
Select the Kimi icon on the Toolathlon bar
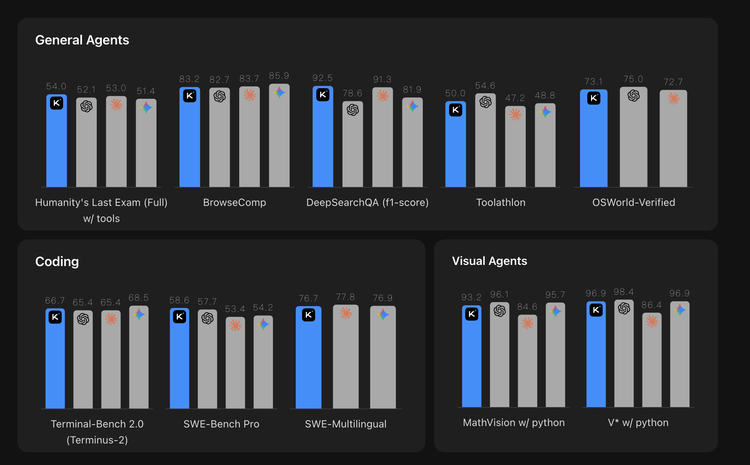pos(456,109)
